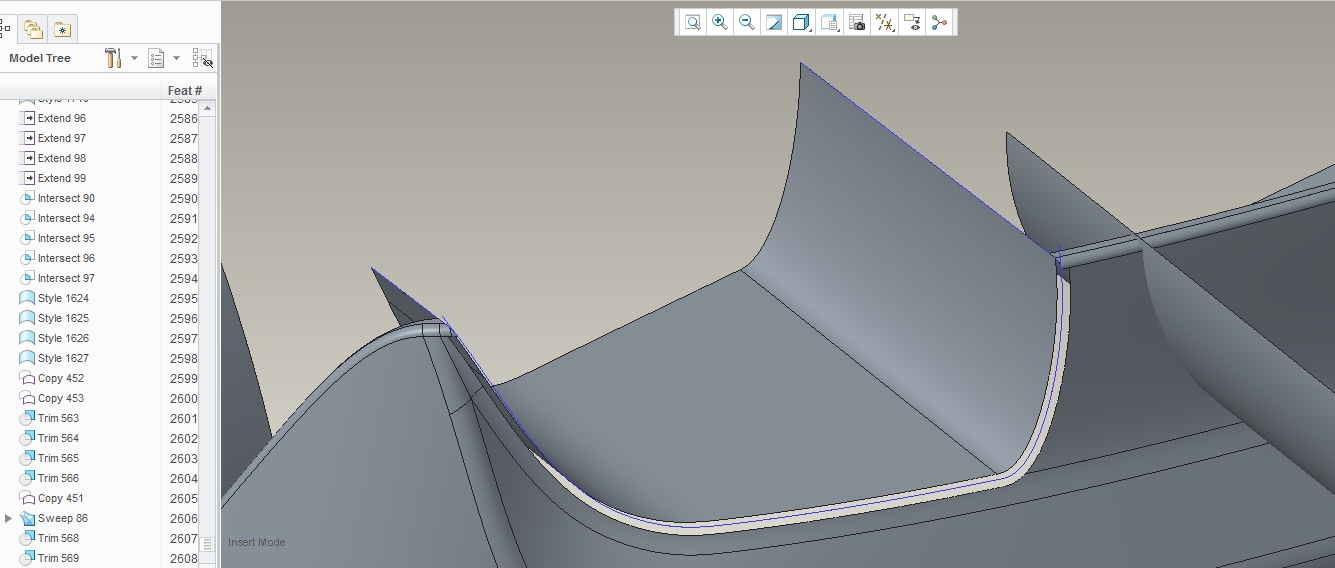Expand the Sweep 86 feature node
The width and height of the screenshot is (1335, 568).
click(x=9, y=518)
